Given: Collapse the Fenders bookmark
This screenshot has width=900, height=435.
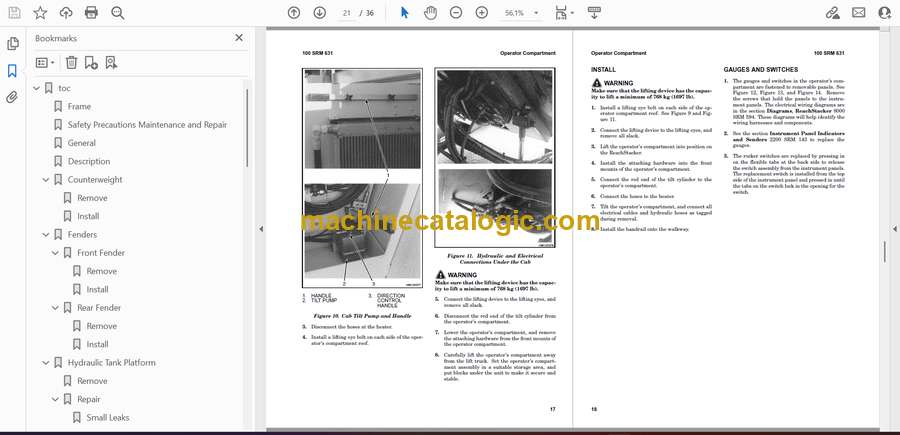Looking at the screenshot, I should pyautogui.click(x=46, y=235).
